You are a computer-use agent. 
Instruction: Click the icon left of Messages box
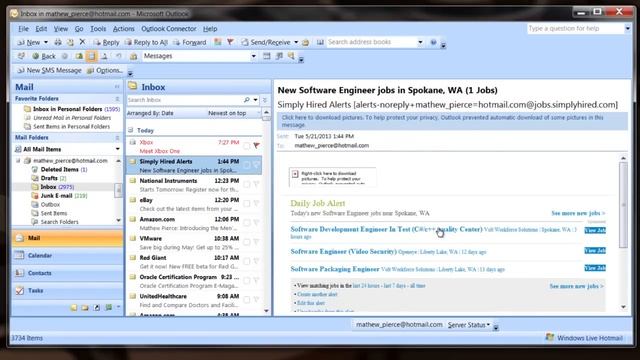pos(133,56)
